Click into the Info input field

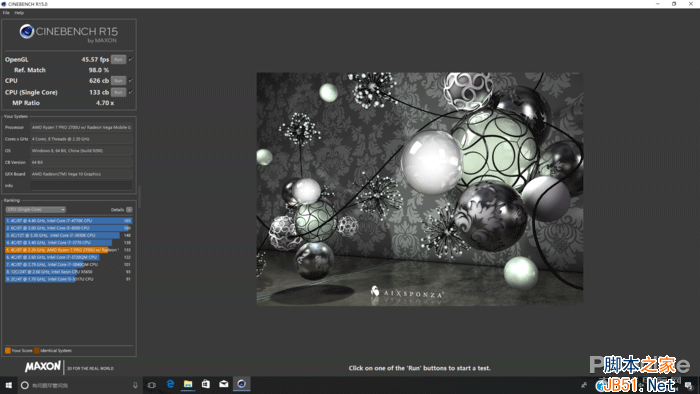pos(81,186)
